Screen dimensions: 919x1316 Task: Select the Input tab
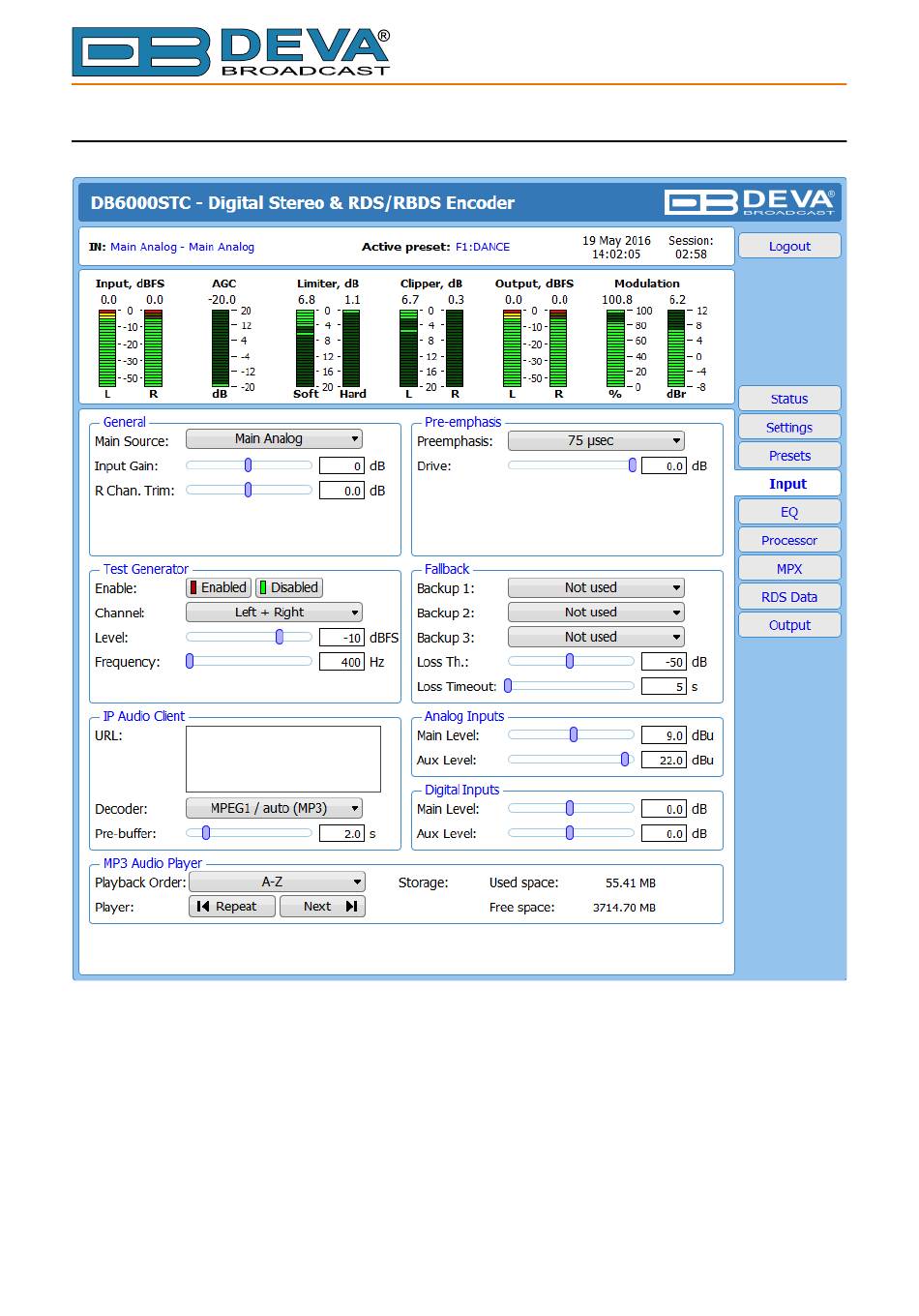[787, 484]
